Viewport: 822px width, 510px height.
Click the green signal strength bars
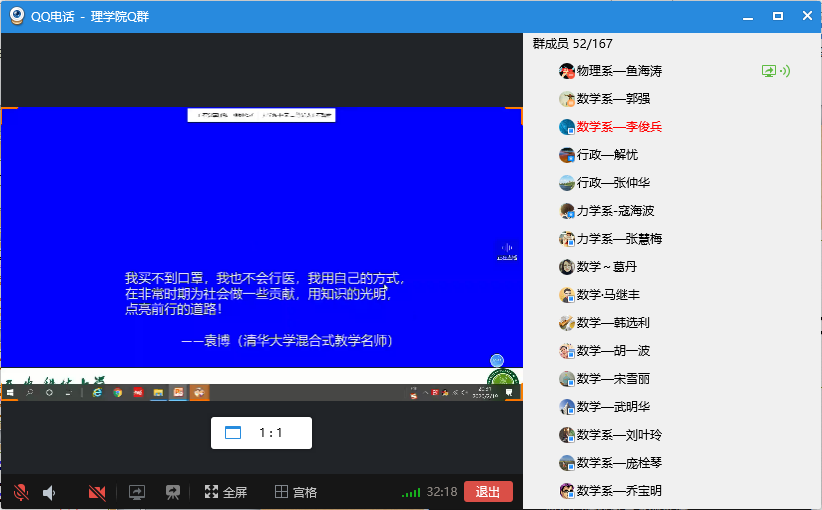[x=410, y=492]
